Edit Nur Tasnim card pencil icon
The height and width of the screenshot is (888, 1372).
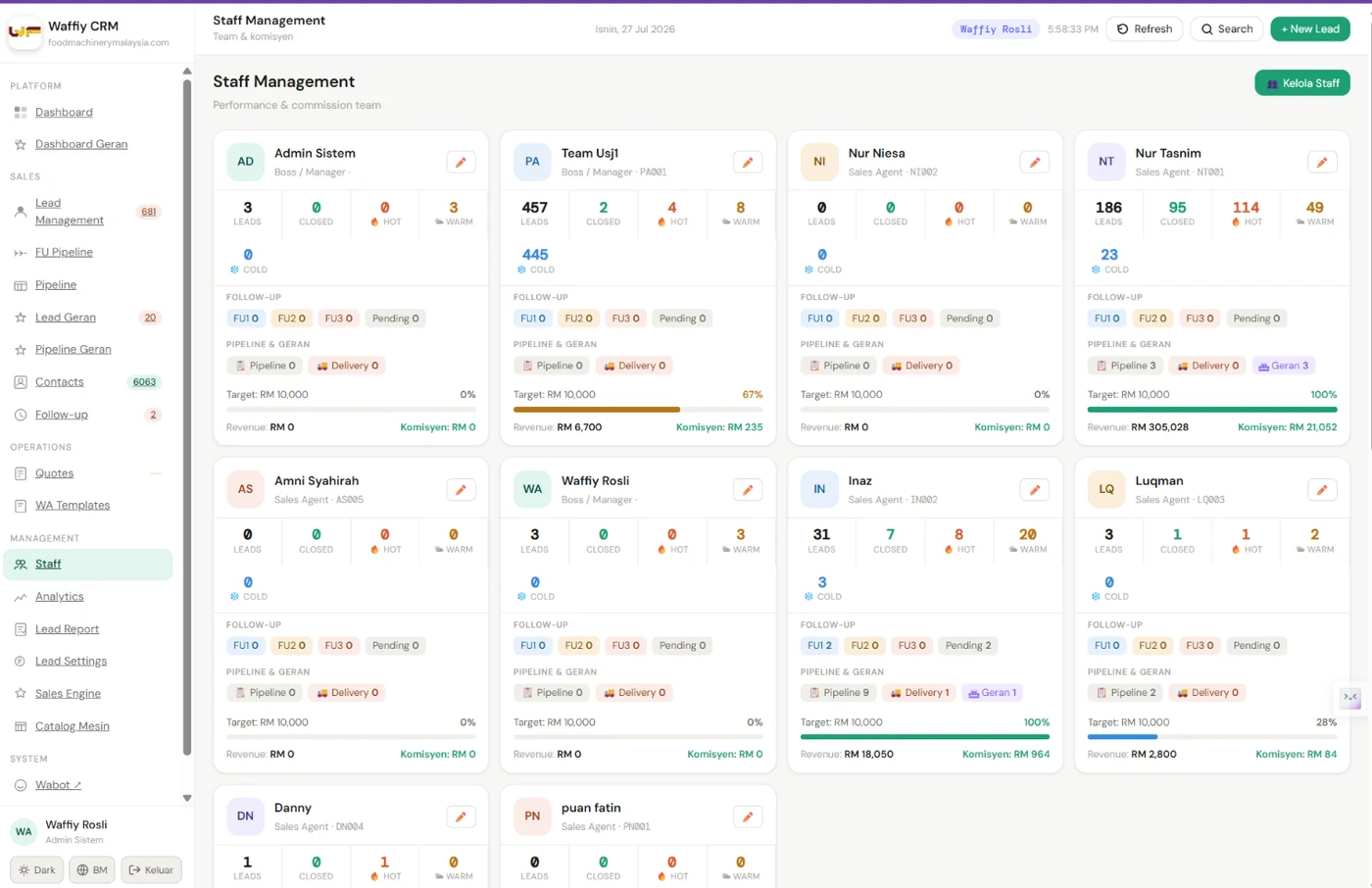point(1322,163)
